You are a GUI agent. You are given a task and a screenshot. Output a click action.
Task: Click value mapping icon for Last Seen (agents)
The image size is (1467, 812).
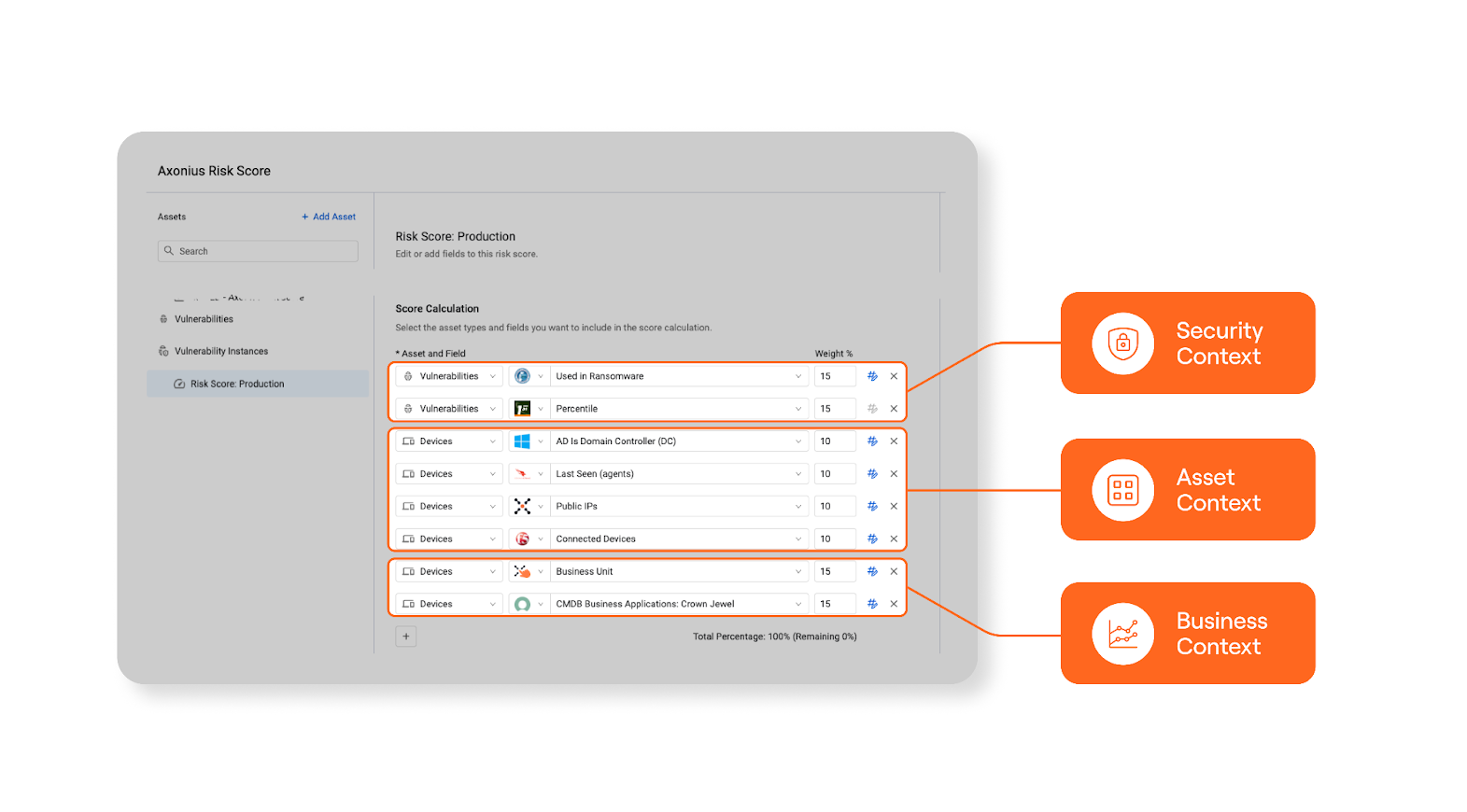pyautogui.click(x=872, y=474)
